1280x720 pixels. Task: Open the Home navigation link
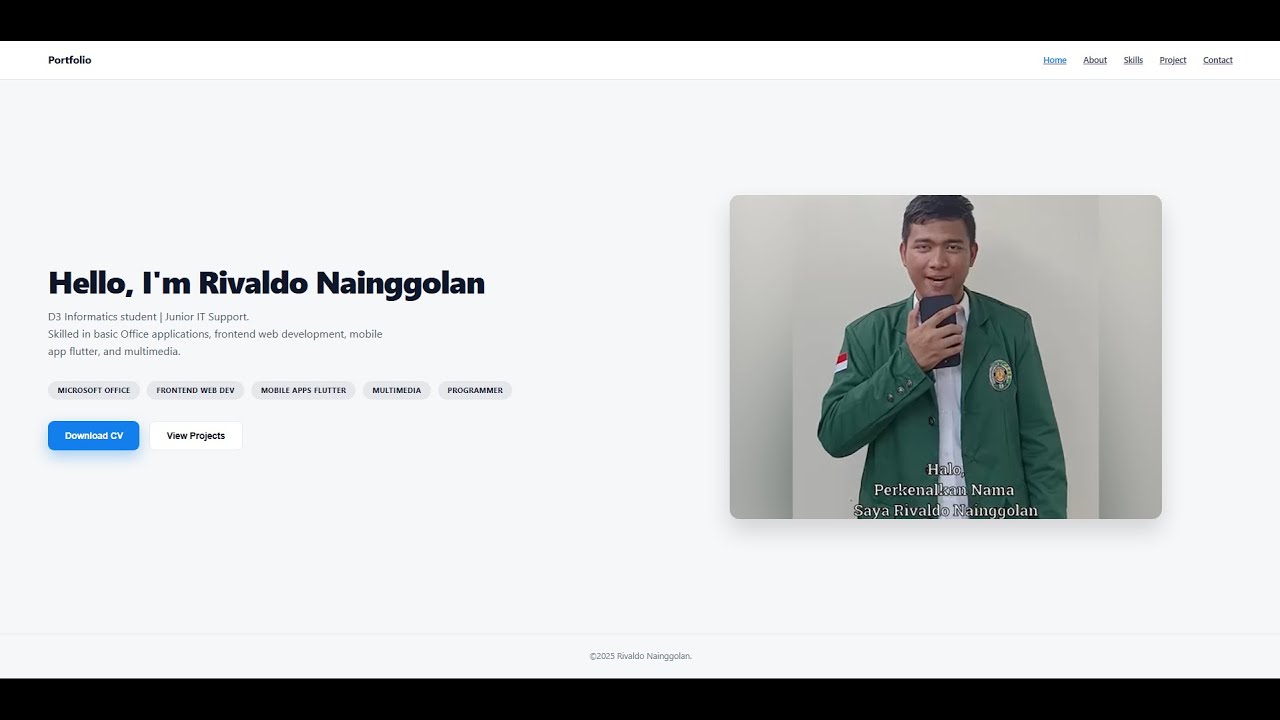pyautogui.click(x=1055, y=60)
